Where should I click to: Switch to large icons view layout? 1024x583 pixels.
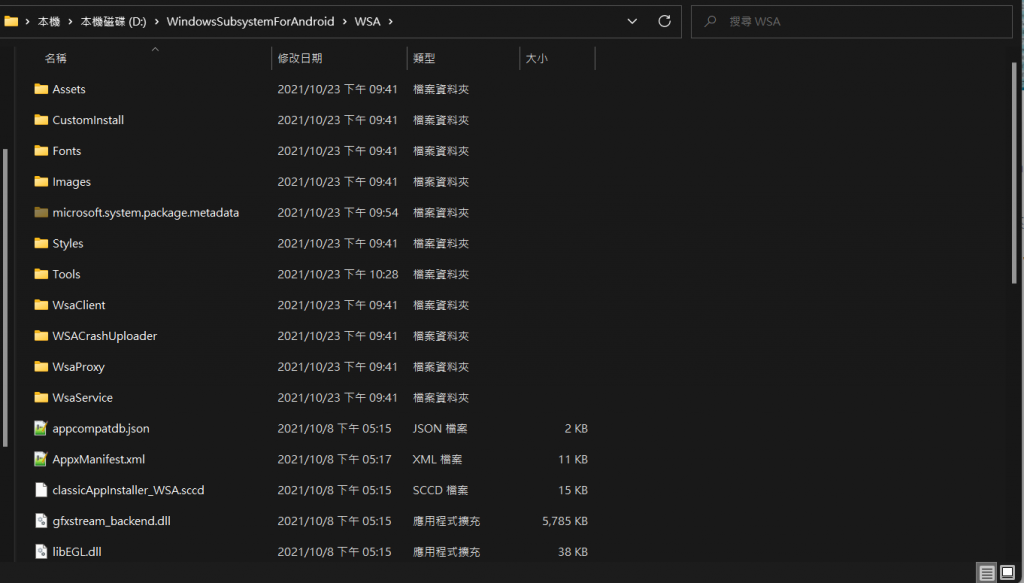pos(1008,573)
